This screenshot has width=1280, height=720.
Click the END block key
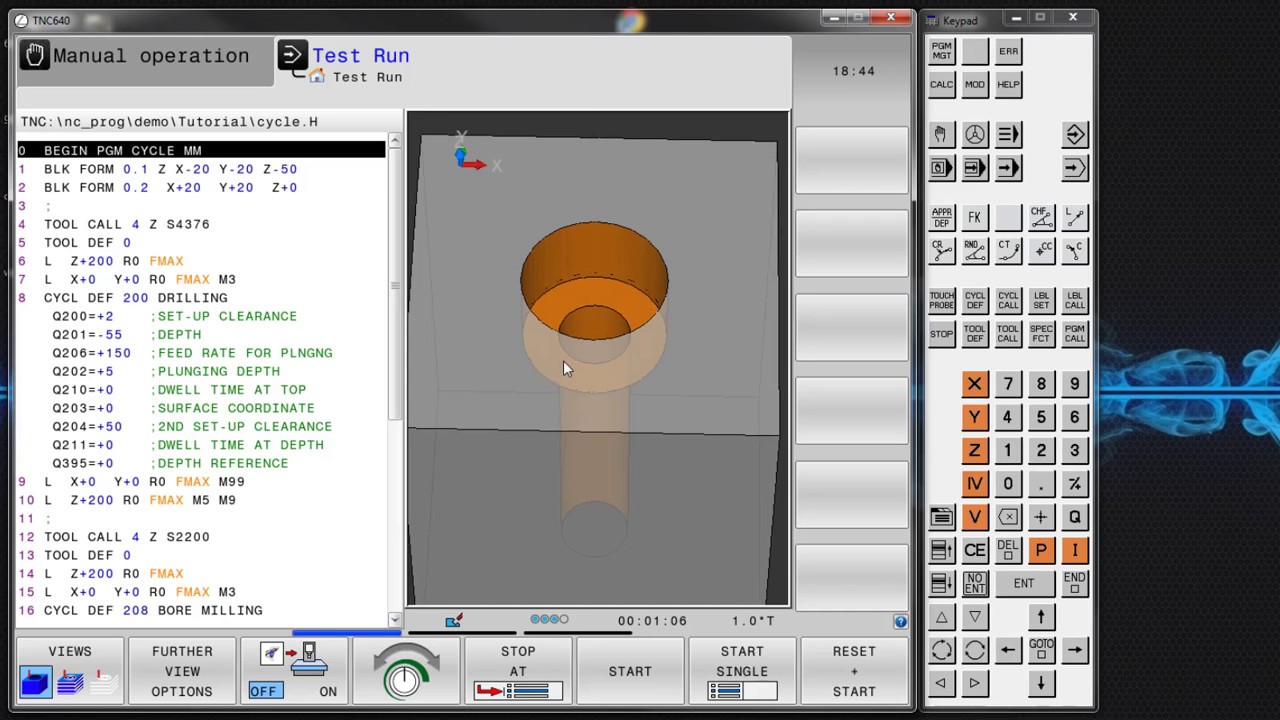pyautogui.click(x=1075, y=584)
